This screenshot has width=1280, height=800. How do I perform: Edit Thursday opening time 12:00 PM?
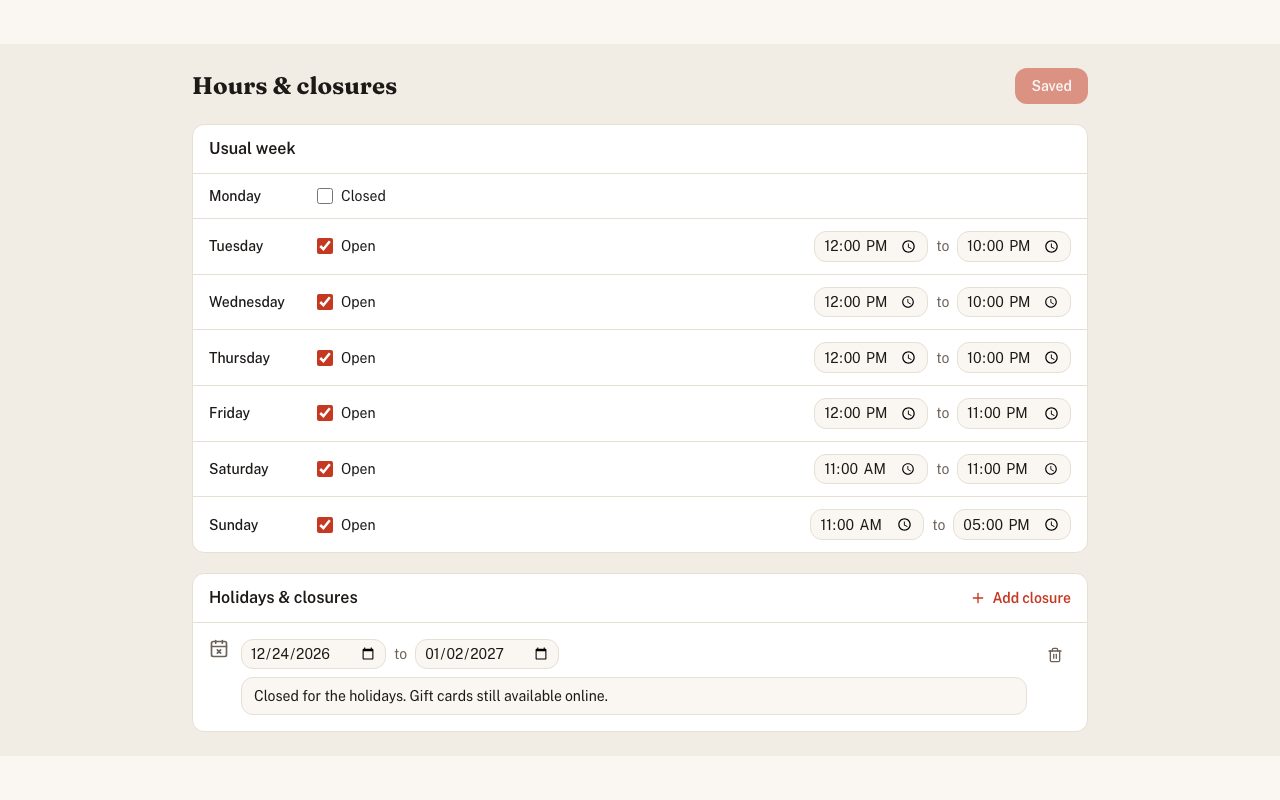(871, 358)
